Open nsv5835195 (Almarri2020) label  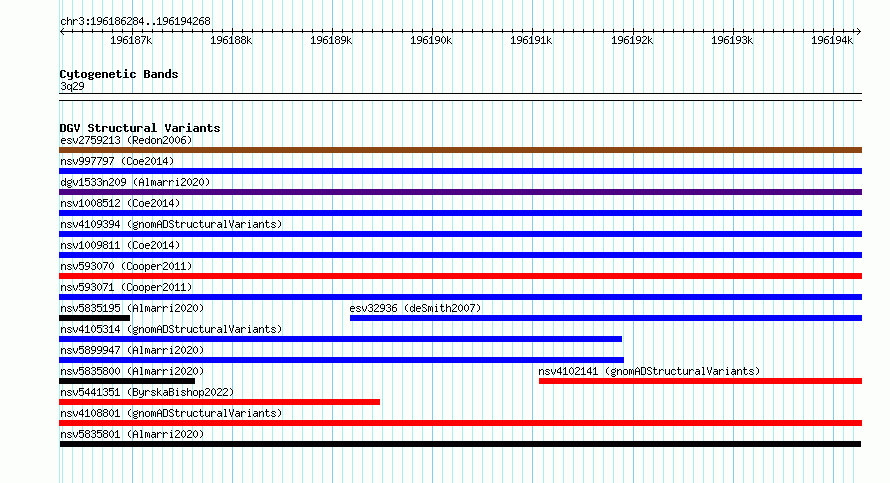[132, 308]
